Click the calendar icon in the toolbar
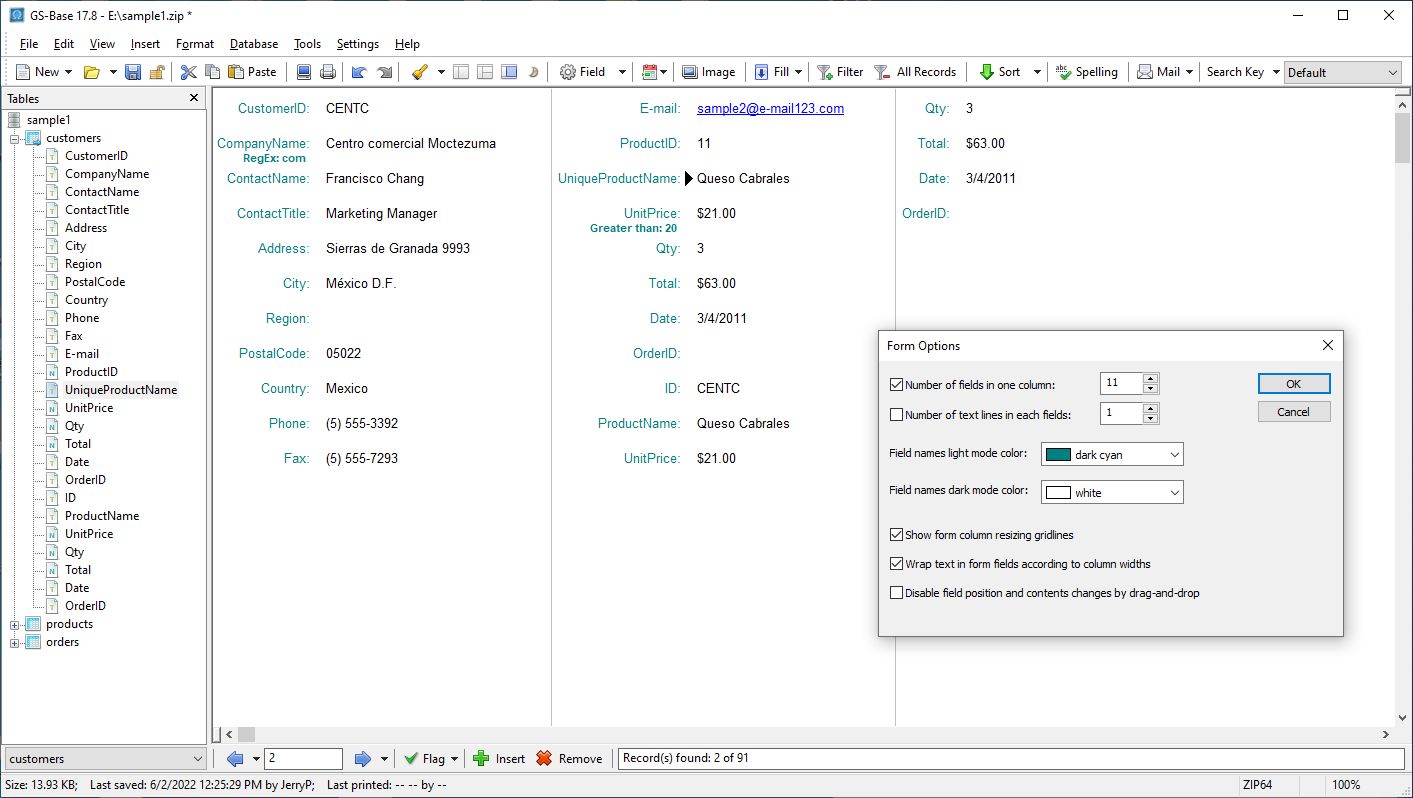This screenshot has width=1413, height=798. (x=649, y=72)
